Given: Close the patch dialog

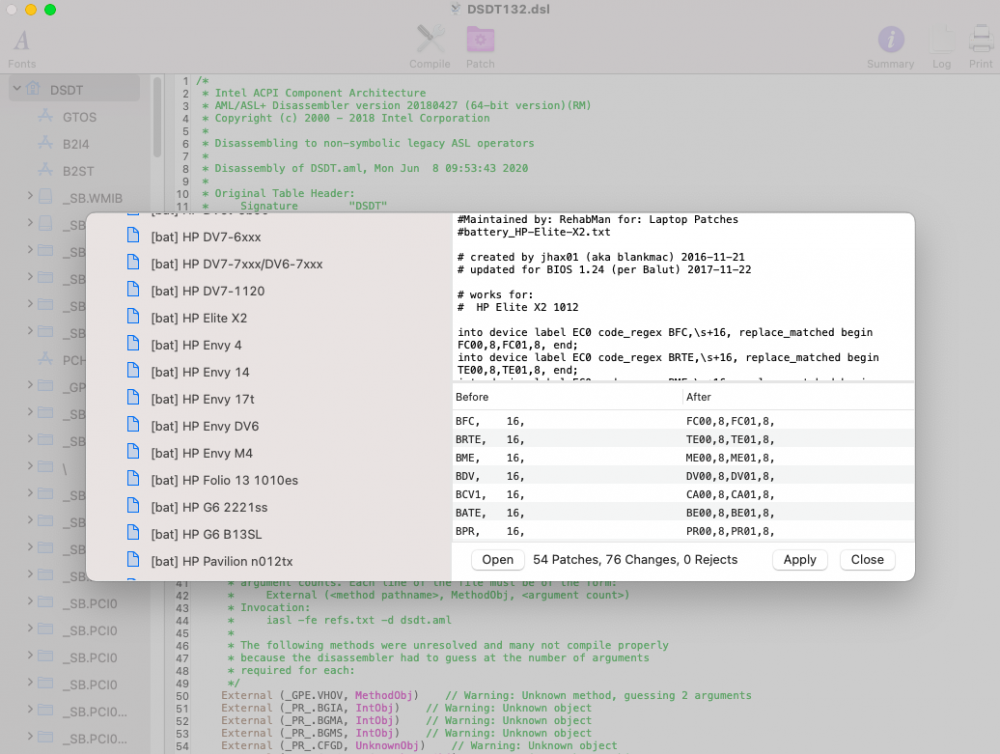Looking at the screenshot, I should pos(867,559).
